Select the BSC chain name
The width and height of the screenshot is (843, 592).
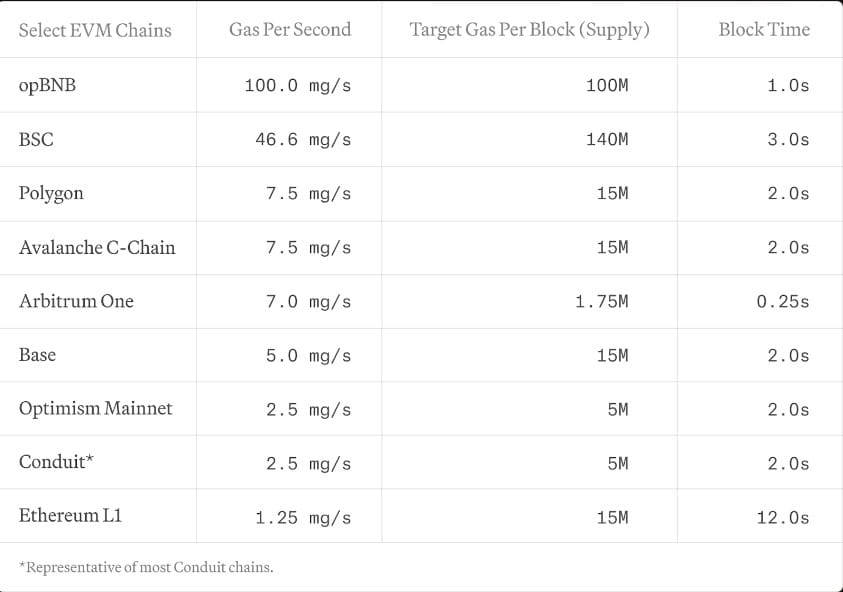[x=36, y=139]
